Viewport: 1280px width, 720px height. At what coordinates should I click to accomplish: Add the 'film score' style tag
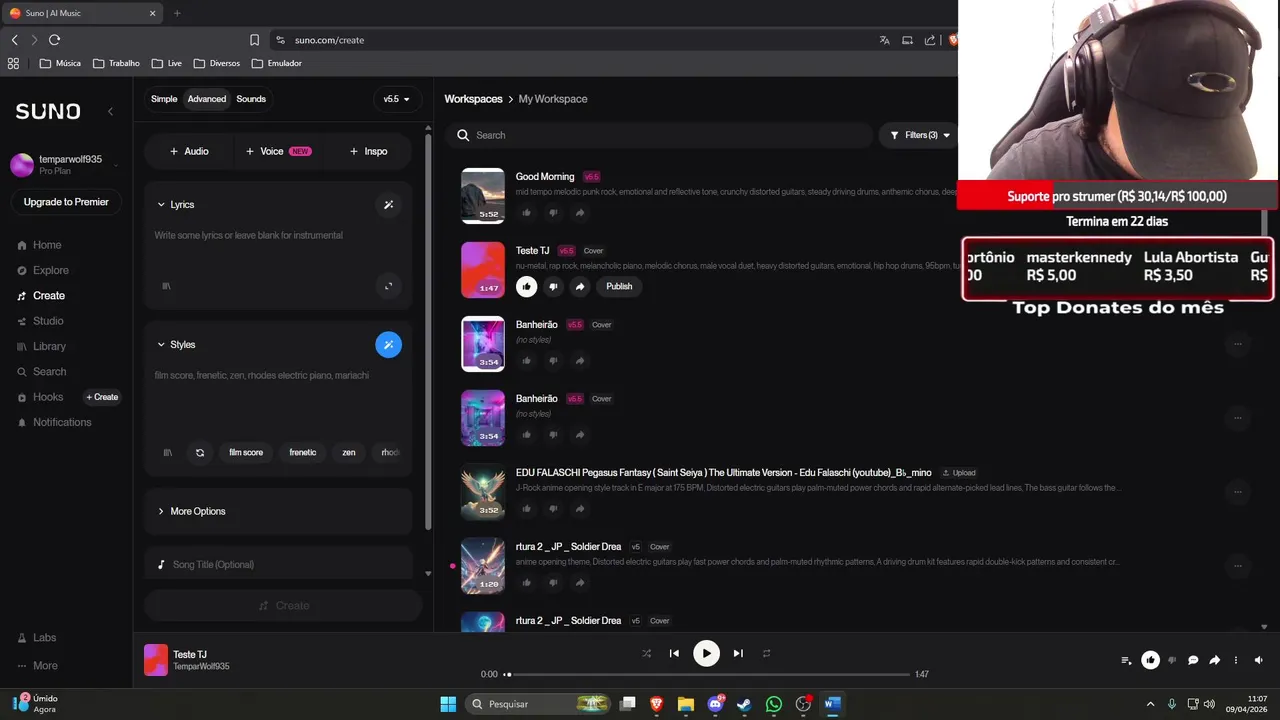(x=246, y=453)
